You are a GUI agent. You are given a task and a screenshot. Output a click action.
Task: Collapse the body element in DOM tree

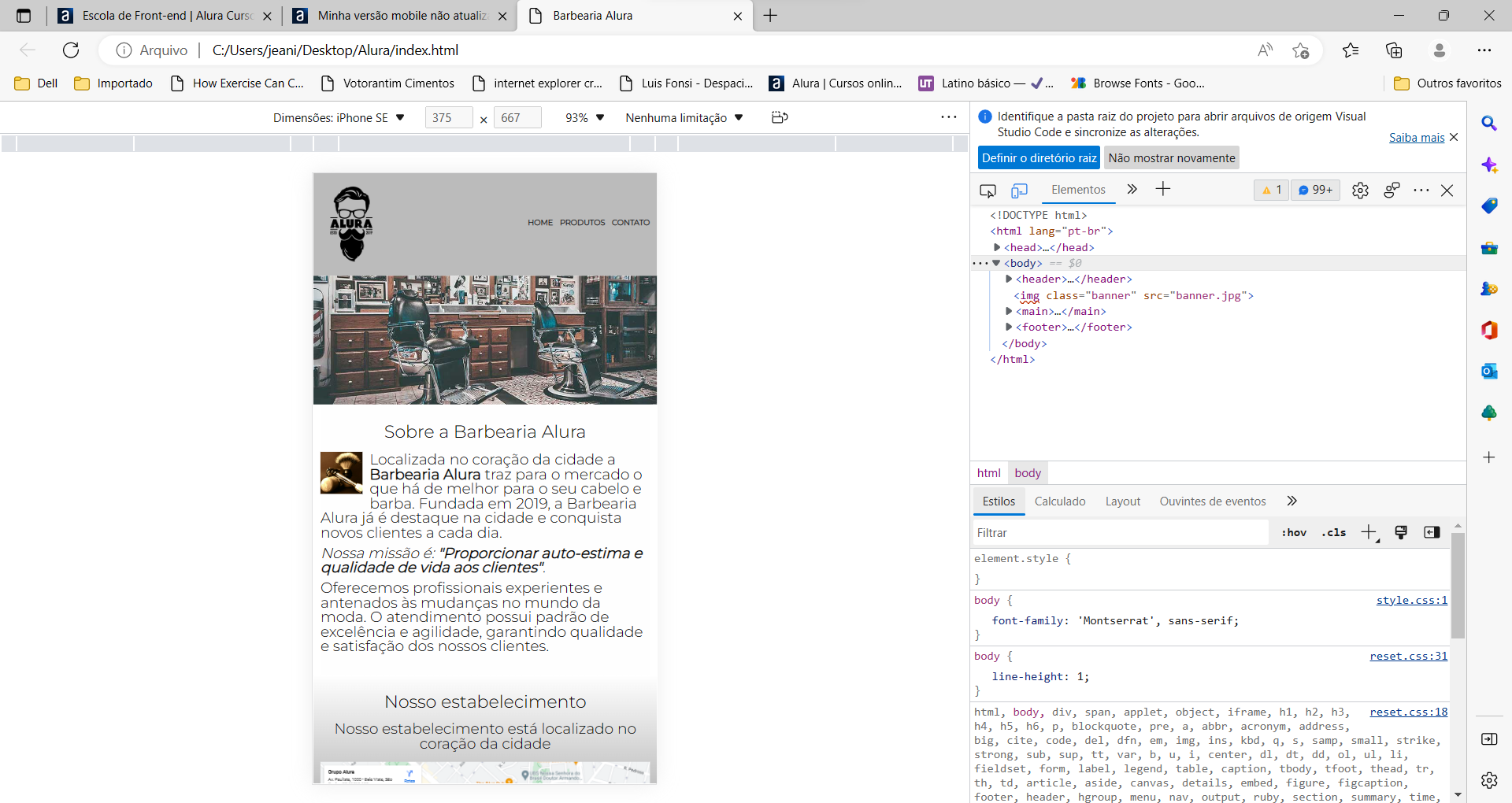[x=996, y=263]
